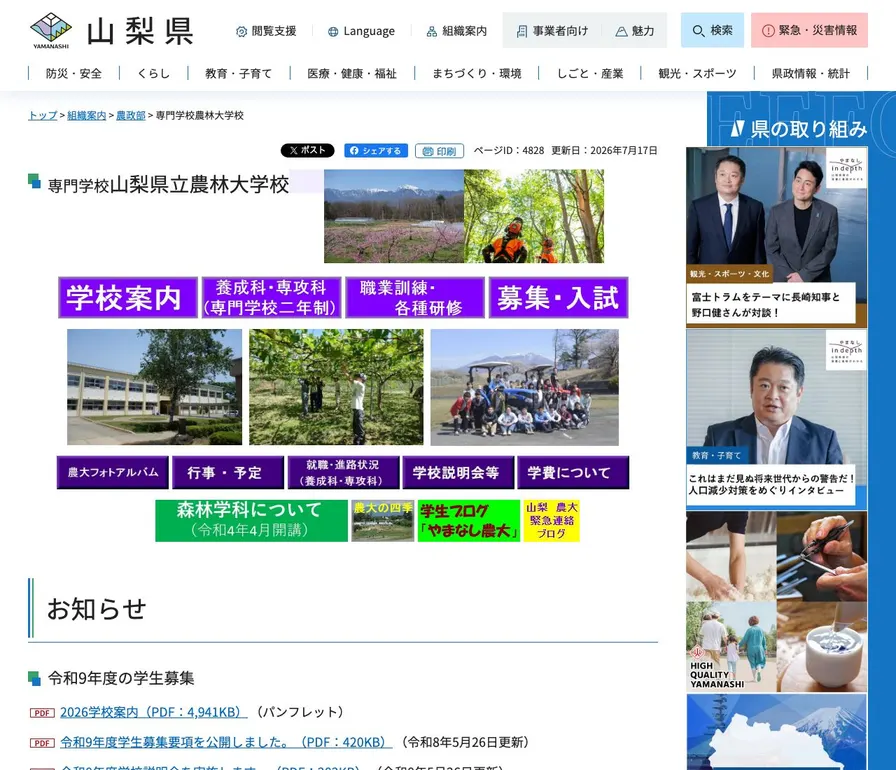Open 令和9年度学生募集要項 PDF link
The image size is (896, 770).
pos(226,743)
